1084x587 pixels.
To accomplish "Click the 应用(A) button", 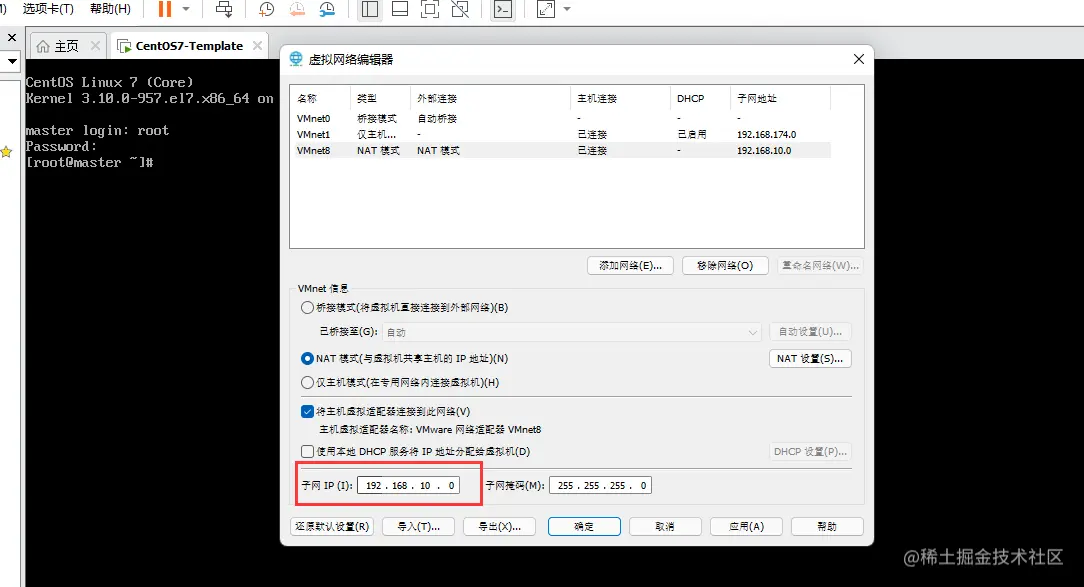I will point(747,526).
